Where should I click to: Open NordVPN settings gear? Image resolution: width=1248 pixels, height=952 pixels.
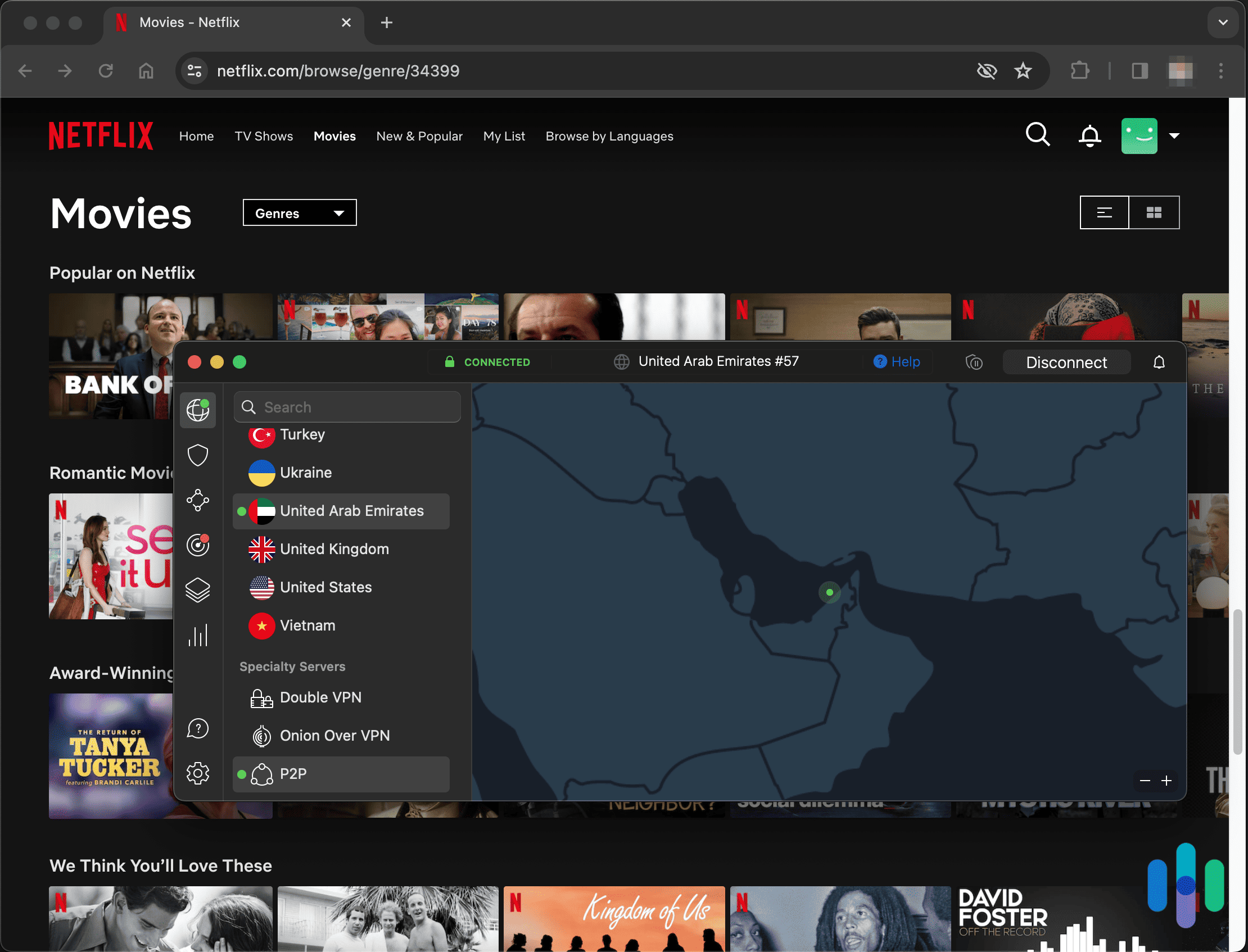point(198,773)
